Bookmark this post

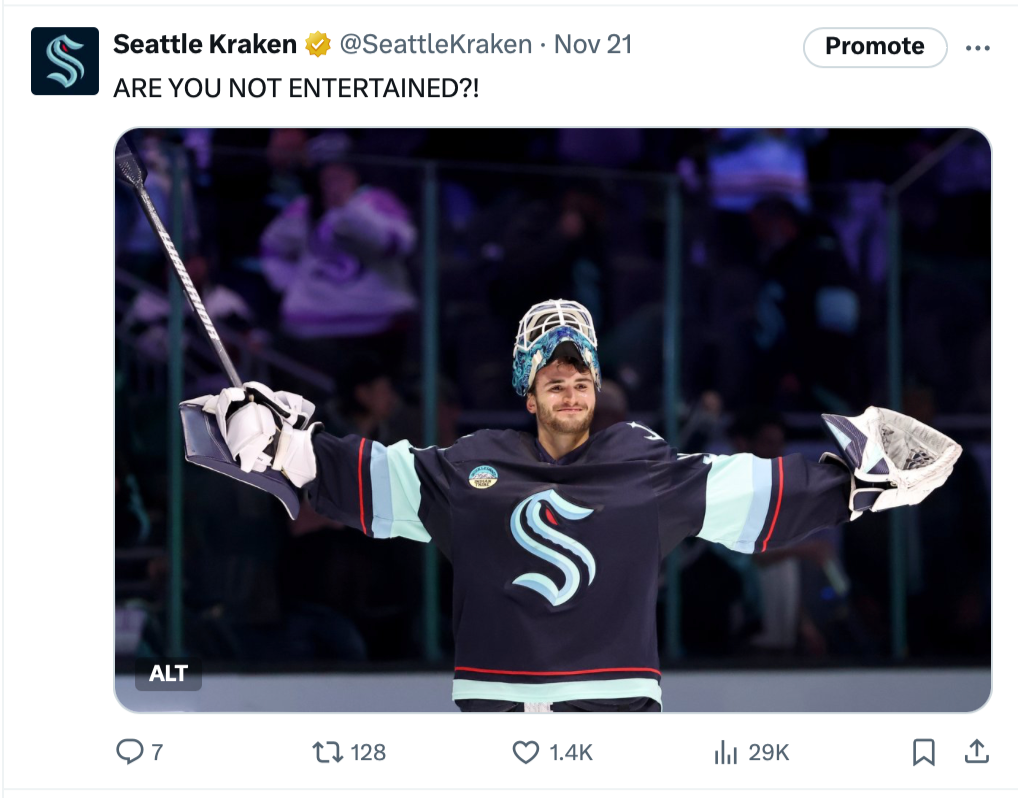923,752
